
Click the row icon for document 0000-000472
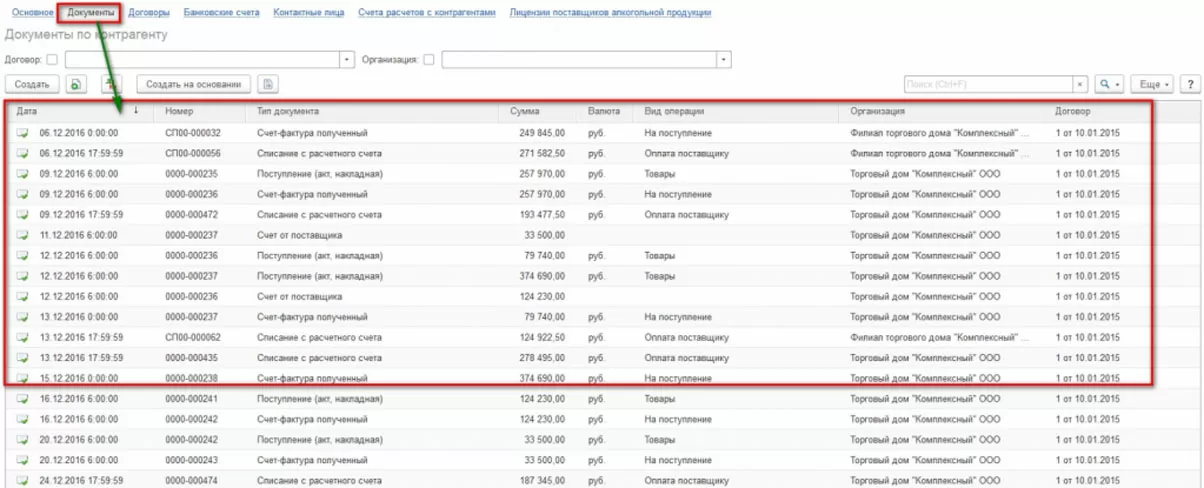(22, 215)
